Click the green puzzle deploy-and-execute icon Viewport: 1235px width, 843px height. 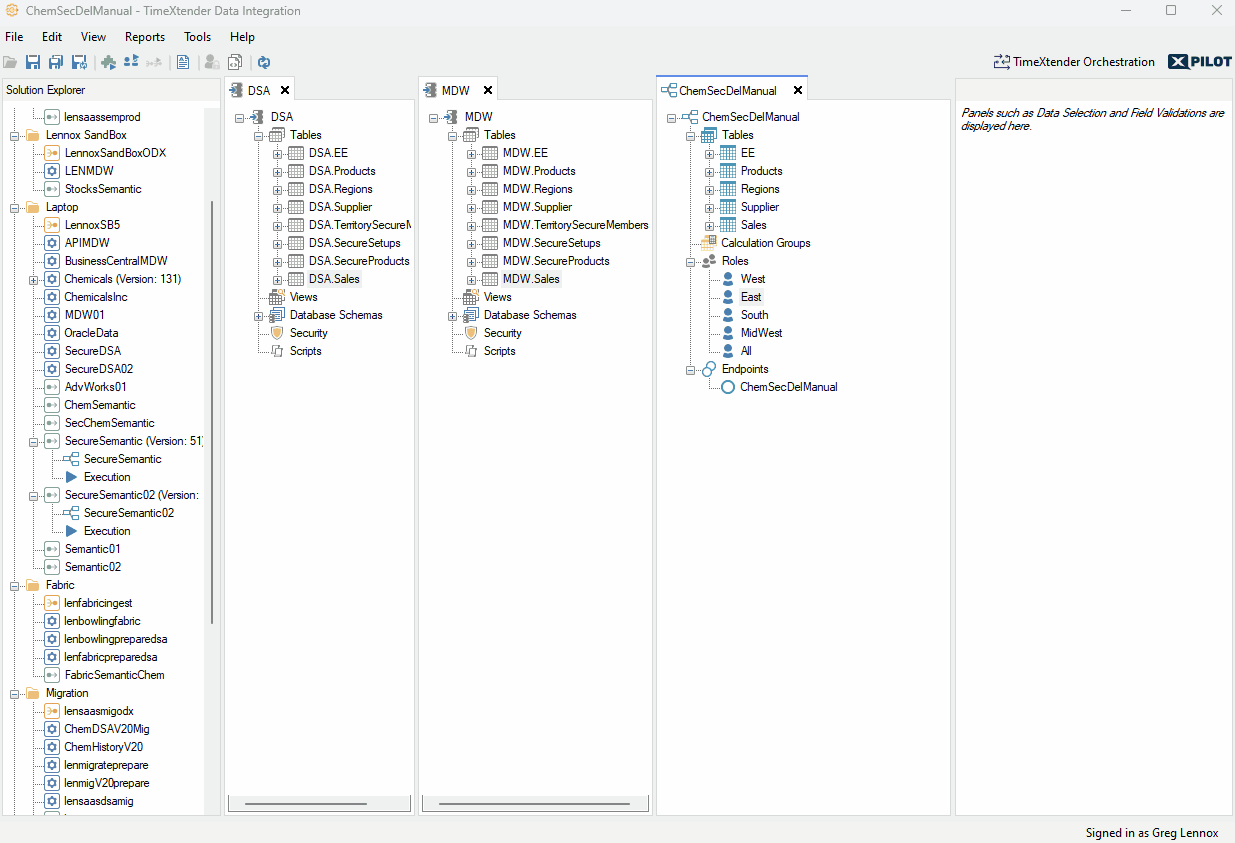pos(108,62)
